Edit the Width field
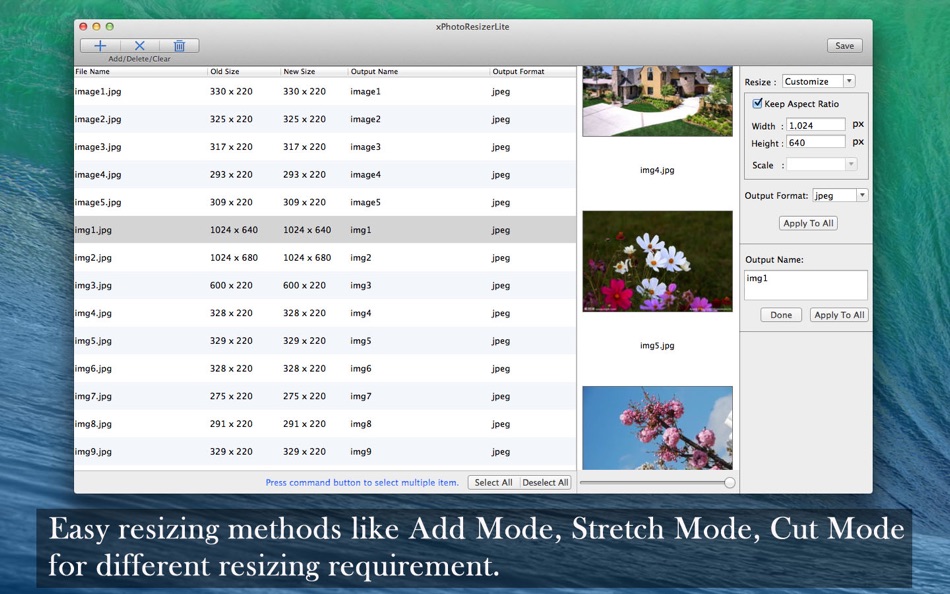950x594 pixels. [815, 125]
